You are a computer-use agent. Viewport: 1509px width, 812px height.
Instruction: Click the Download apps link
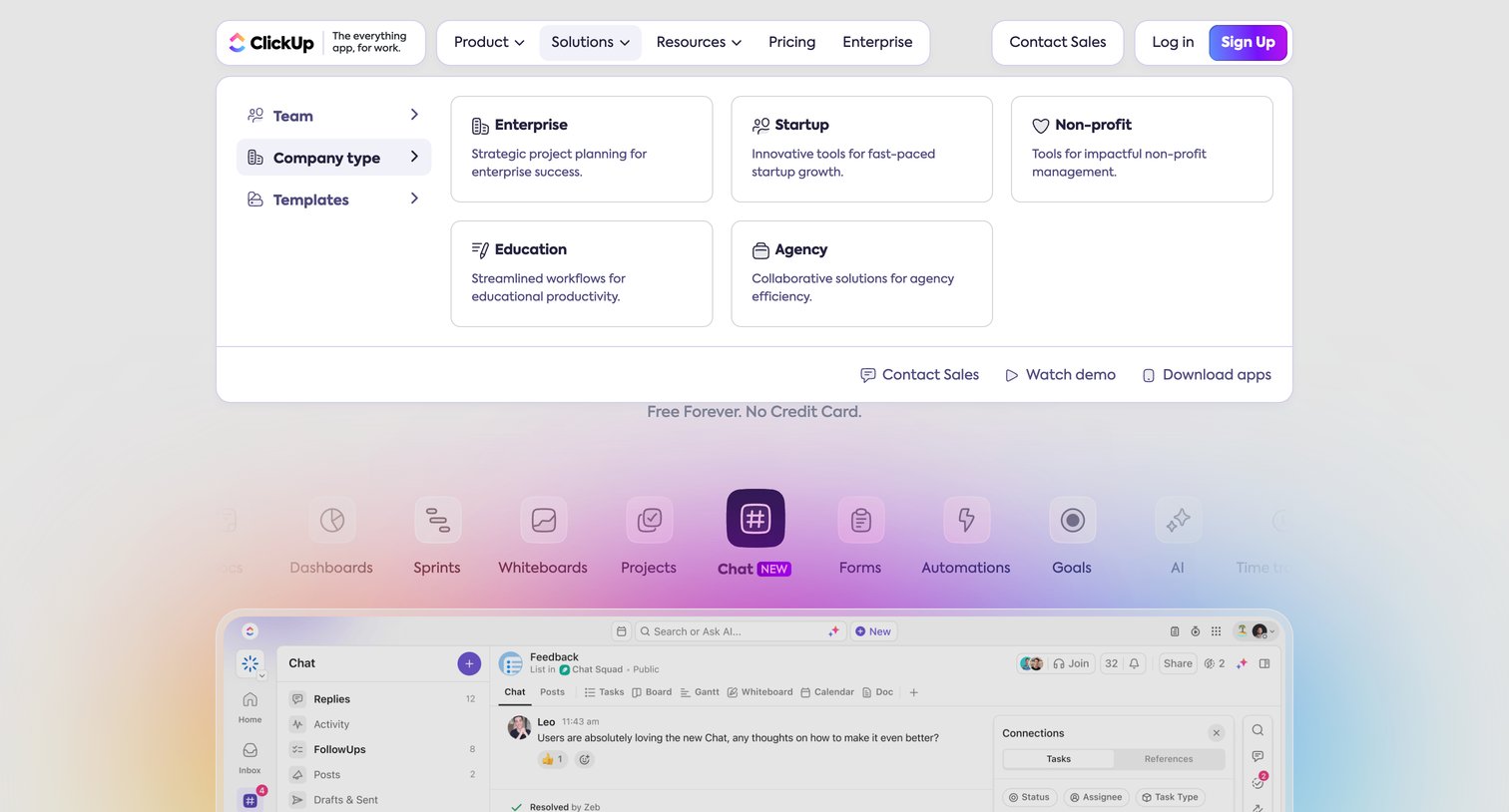(1206, 375)
